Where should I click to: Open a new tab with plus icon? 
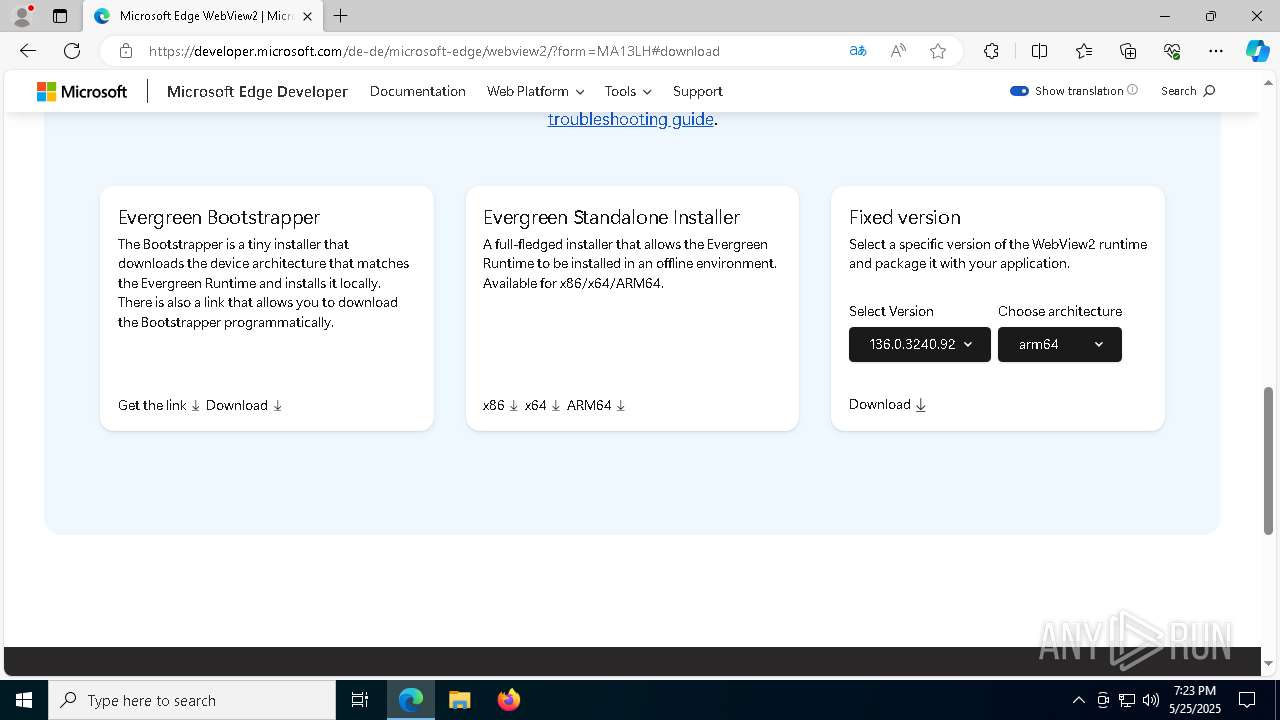pyautogui.click(x=341, y=16)
